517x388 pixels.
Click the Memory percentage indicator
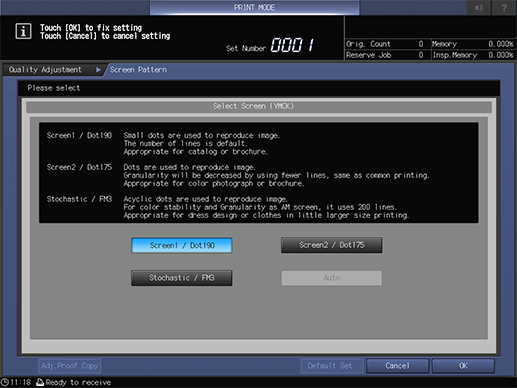tap(473, 44)
